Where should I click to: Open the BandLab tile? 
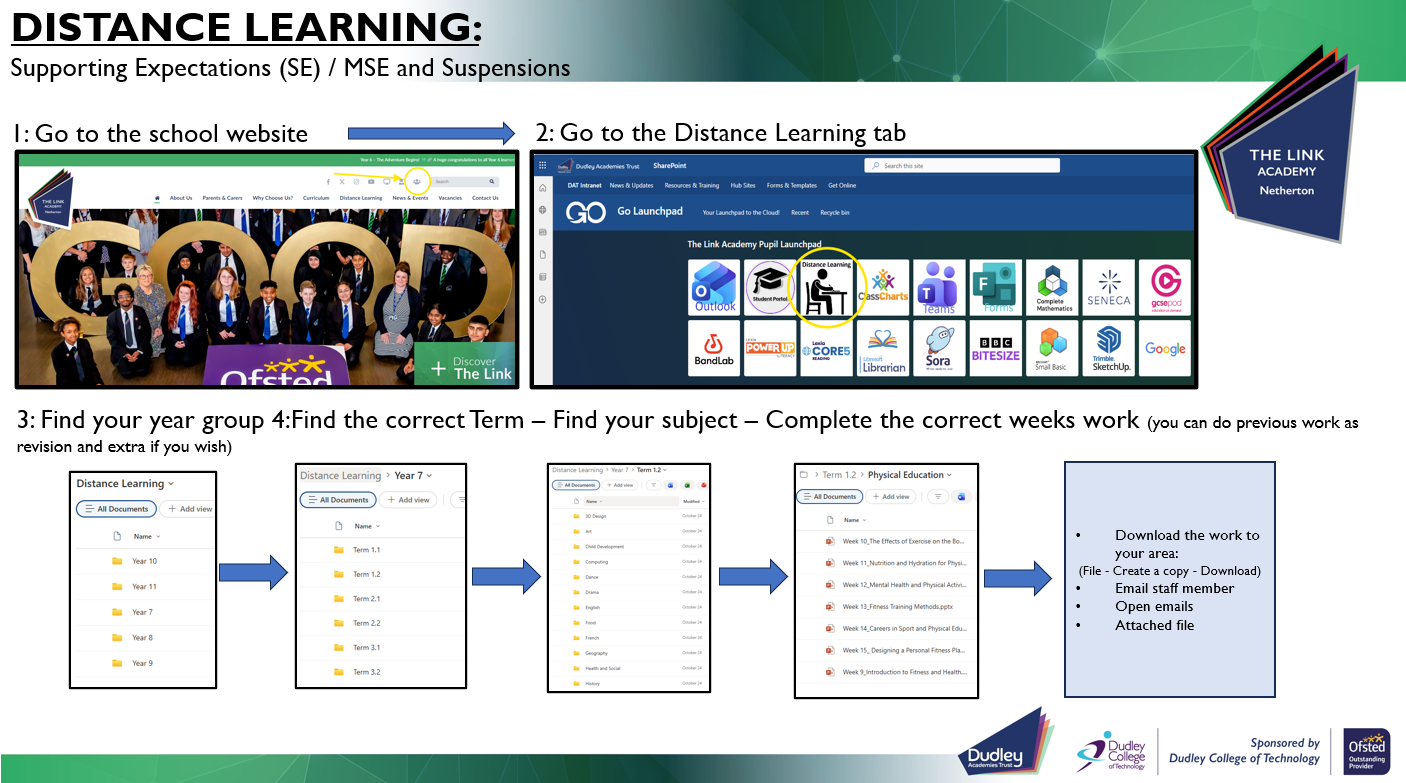tap(716, 348)
